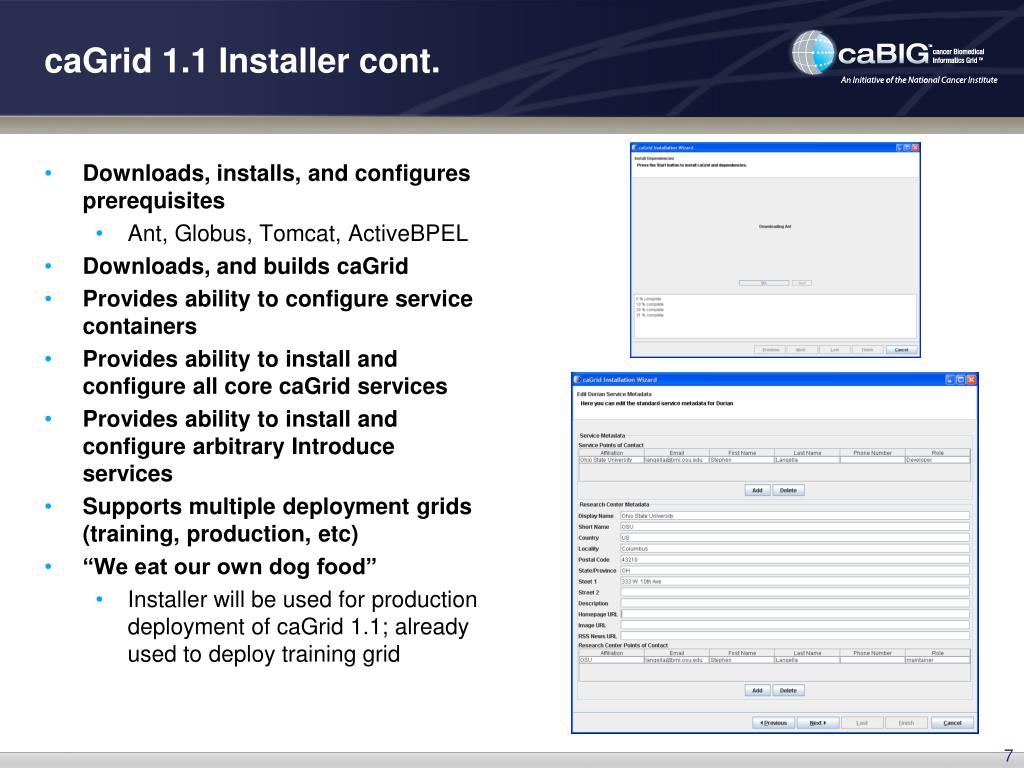1024x768 pixels.
Task: Click the Developer role cell
Action: [937, 460]
